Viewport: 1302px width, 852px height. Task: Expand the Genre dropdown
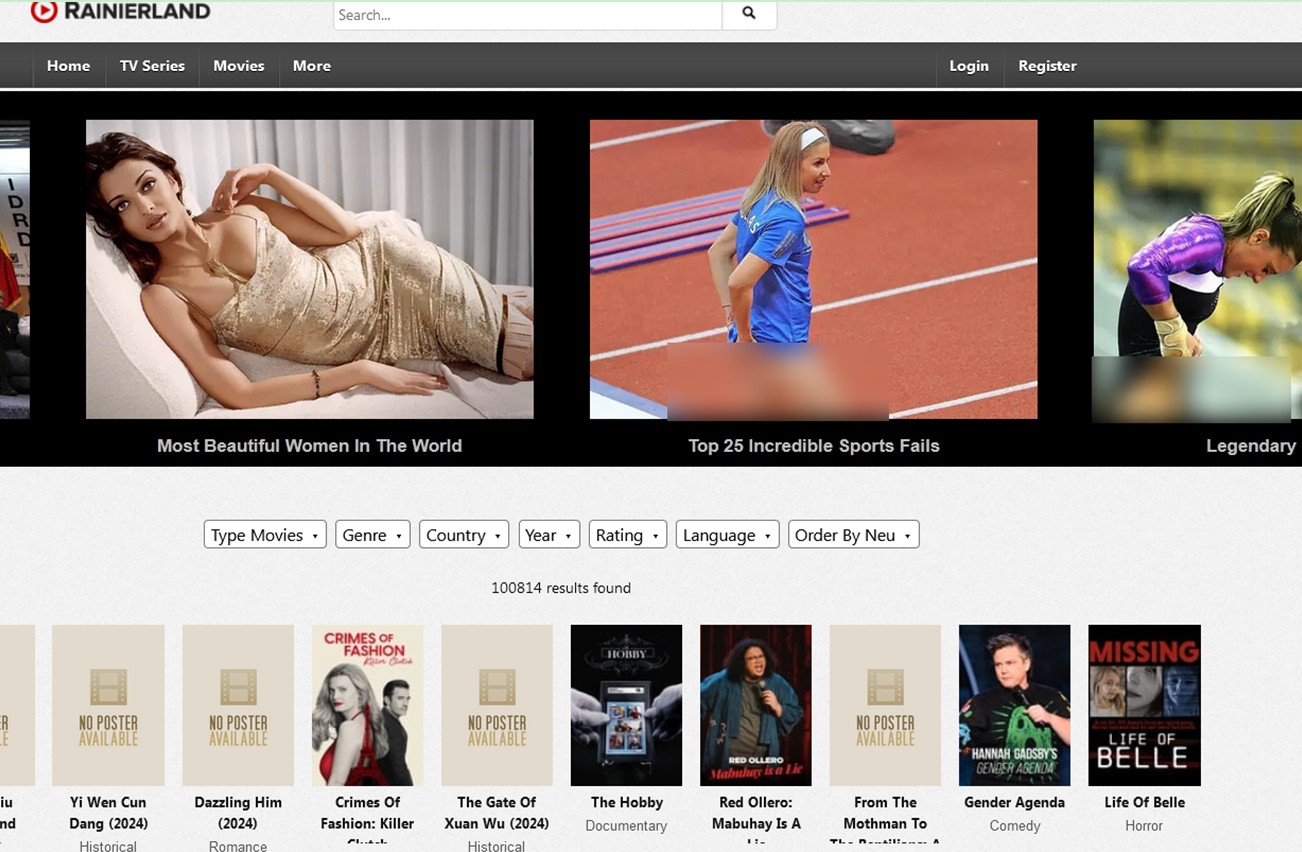pyautogui.click(x=373, y=535)
